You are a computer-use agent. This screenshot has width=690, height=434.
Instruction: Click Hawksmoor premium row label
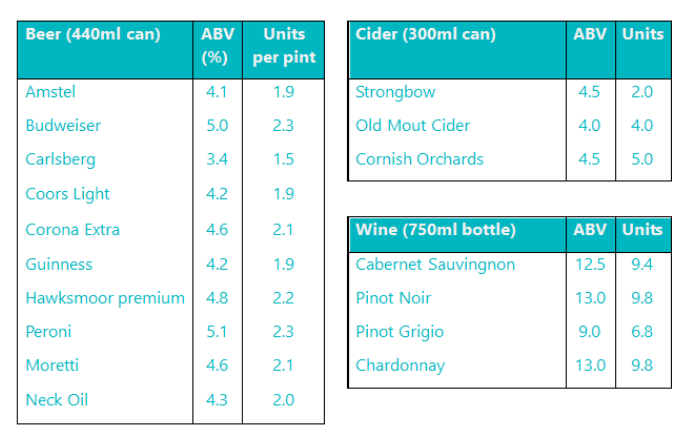pyautogui.click(x=105, y=298)
